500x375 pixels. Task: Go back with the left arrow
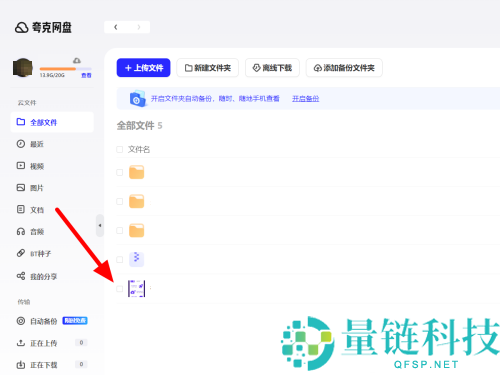(x=116, y=27)
